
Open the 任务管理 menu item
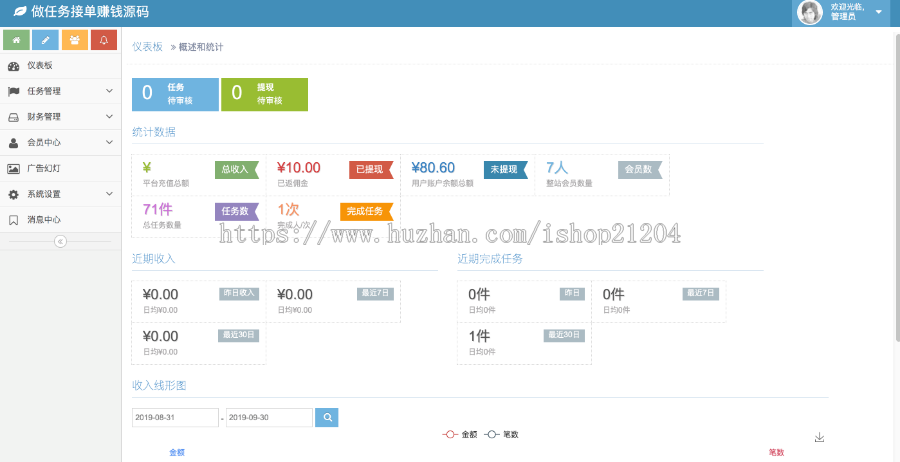(x=60, y=91)
